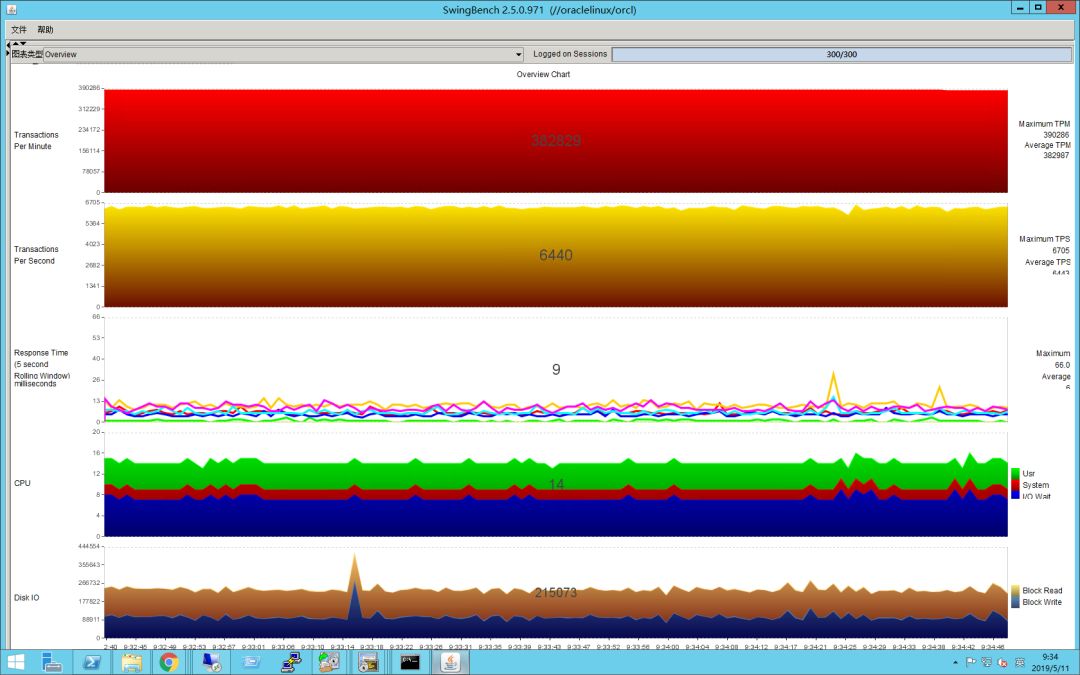Screen dimensions: 1080x675
Task: Open the 文件 (File) menu
Action: tap(18, 30)
